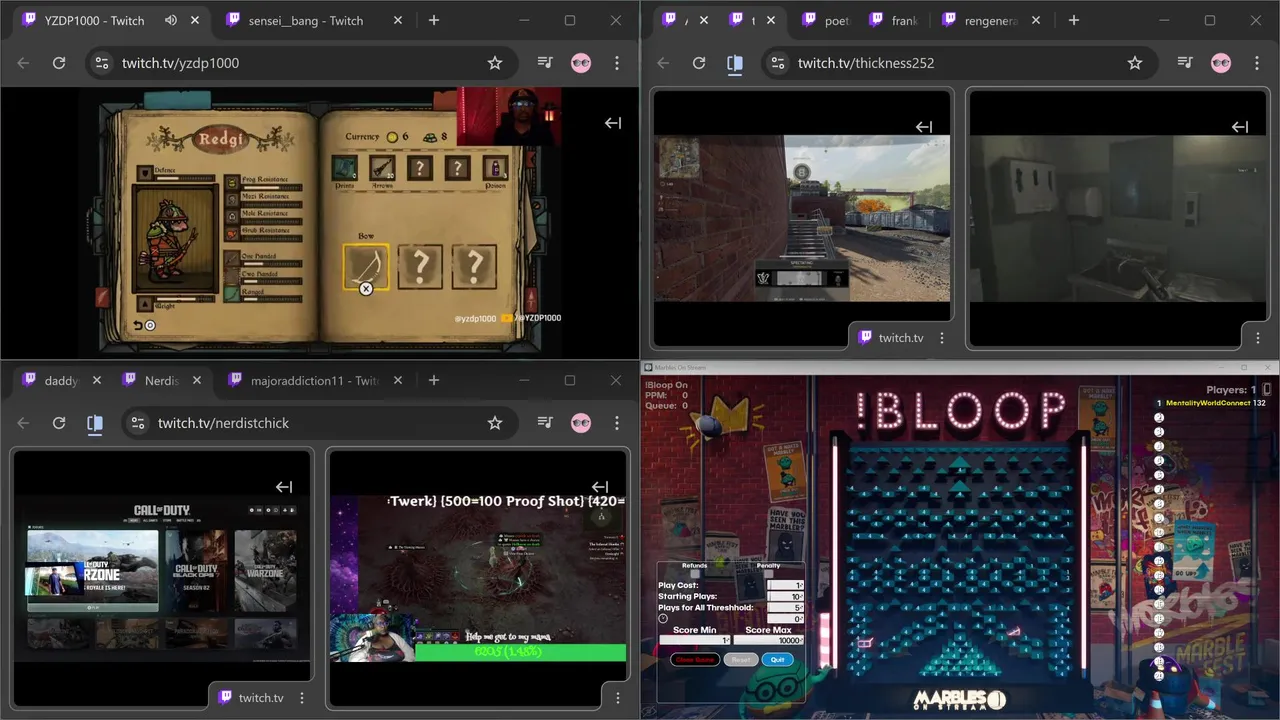
Task: Click the Score Min field
Action: coord(694,640)
